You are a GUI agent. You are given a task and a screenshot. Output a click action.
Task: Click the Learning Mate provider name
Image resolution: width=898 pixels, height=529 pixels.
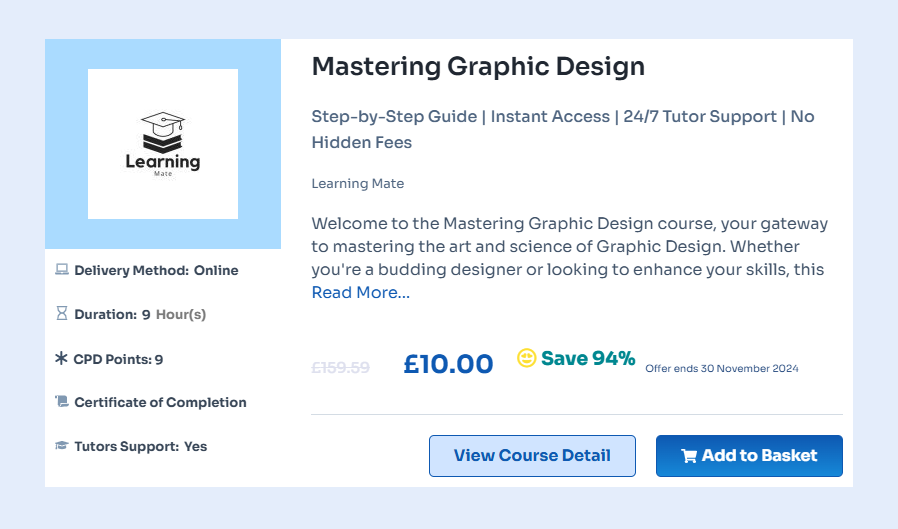(x=358, y=184)
